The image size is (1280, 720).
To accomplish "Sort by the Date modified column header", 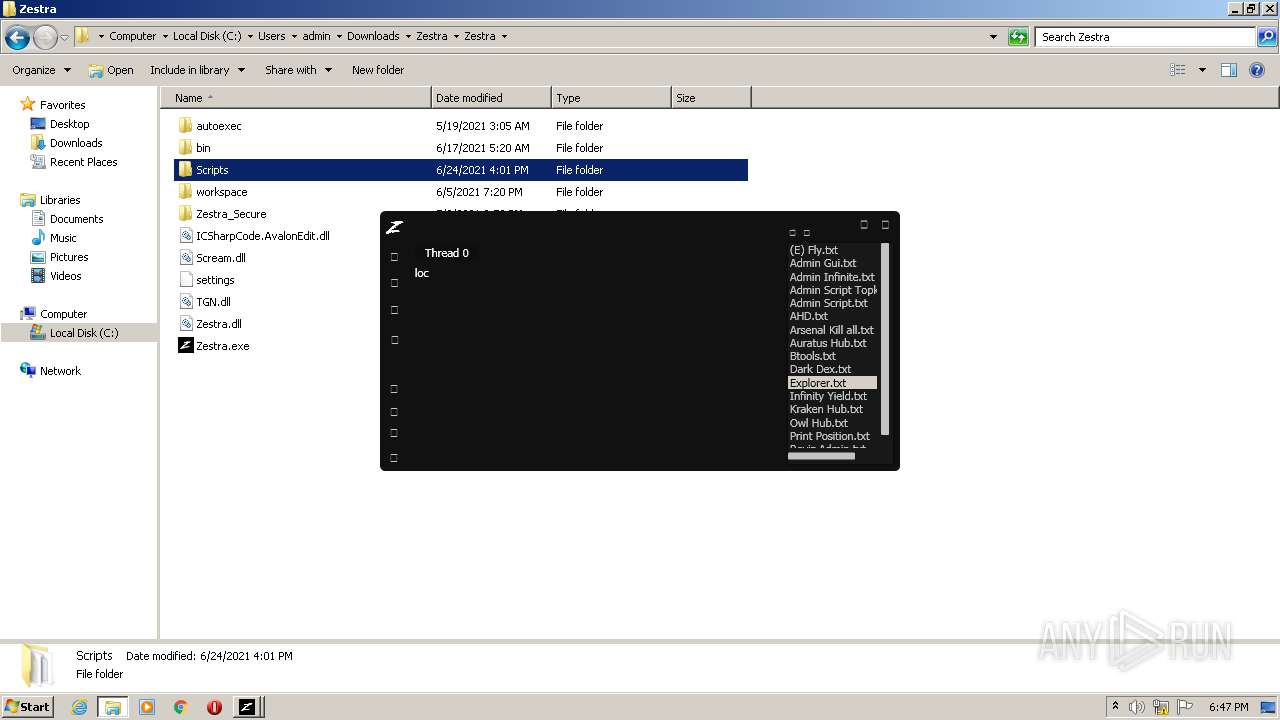I will tap(491, 98).
